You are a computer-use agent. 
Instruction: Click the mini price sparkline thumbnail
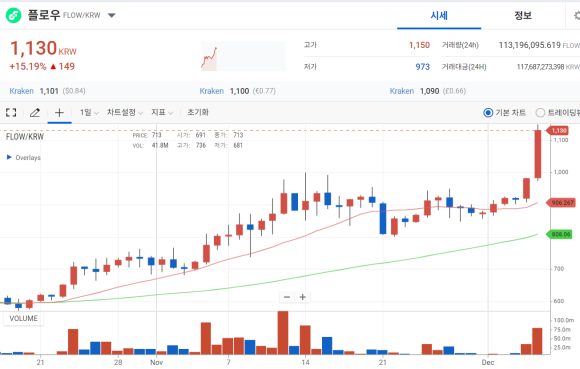click(x=243, y=56)
